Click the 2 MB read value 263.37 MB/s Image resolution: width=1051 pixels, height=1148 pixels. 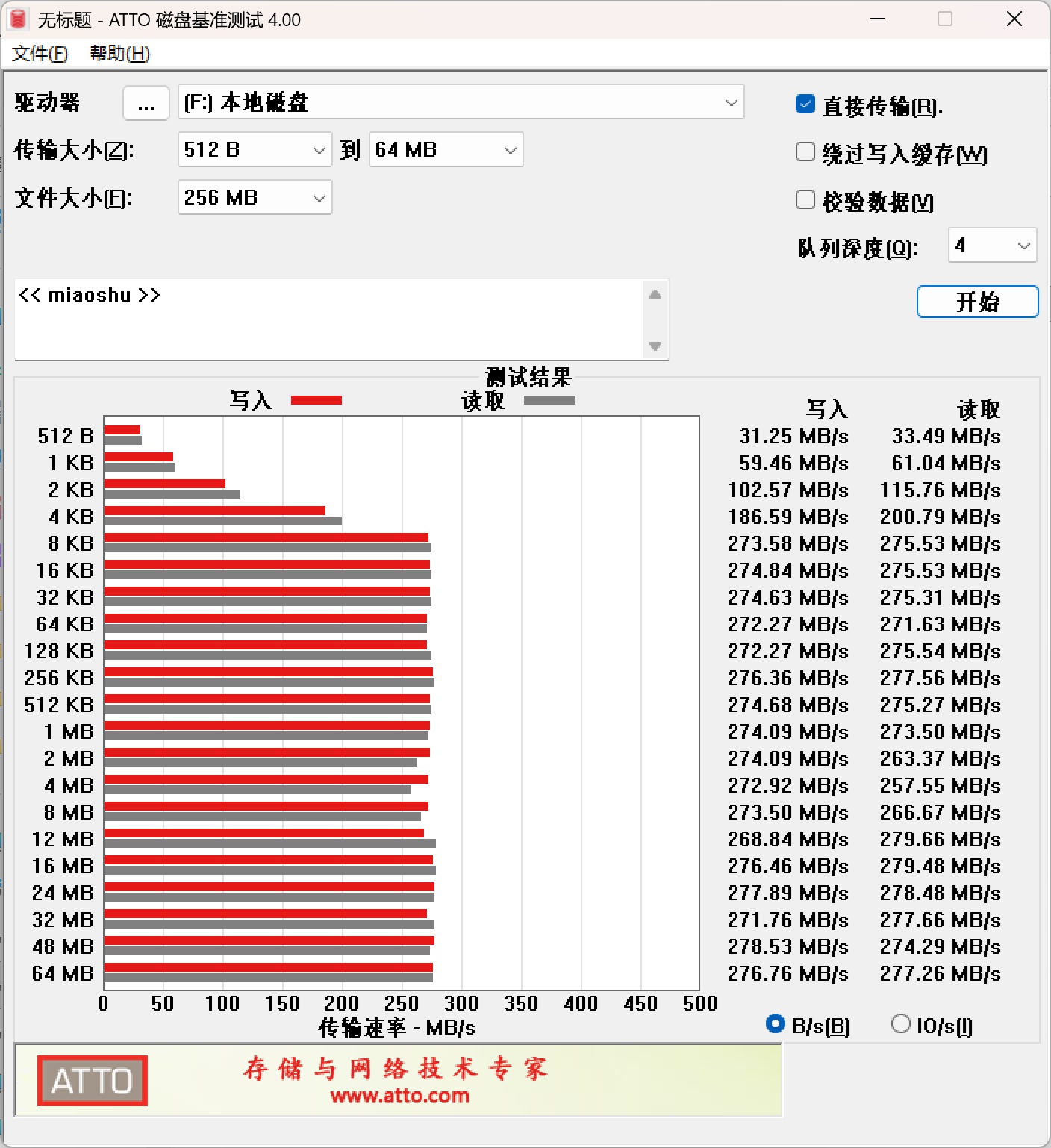pyautogui.click(x=940, y=758)
